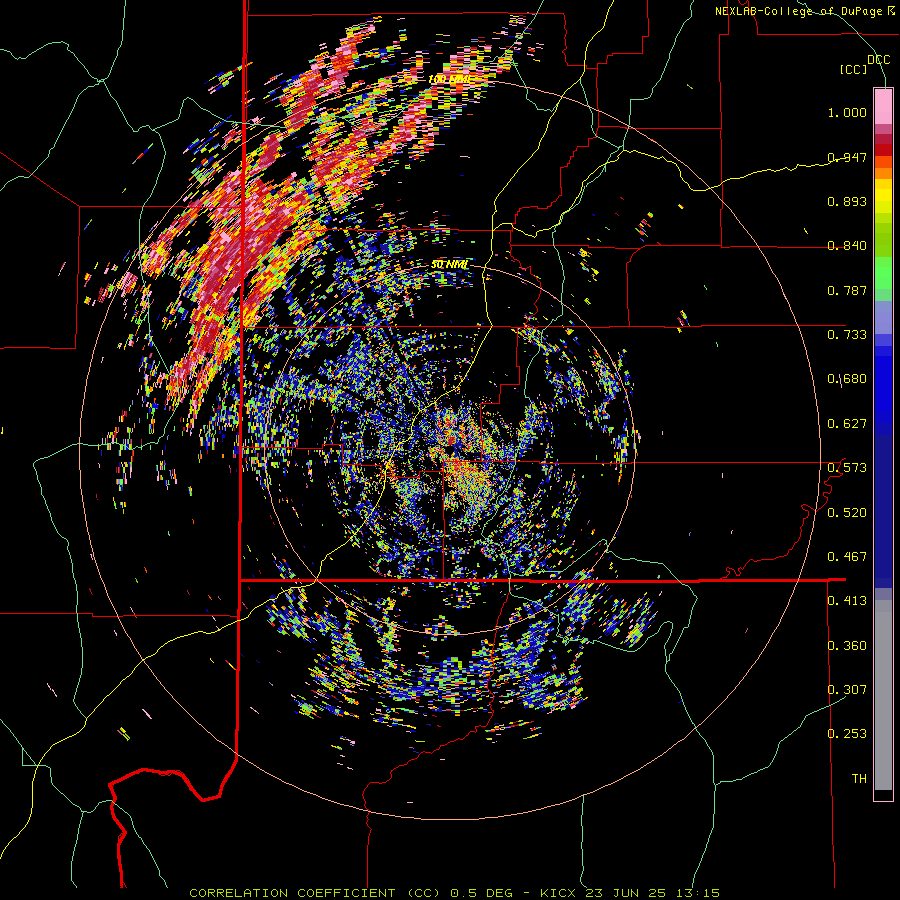The image size is (900, 900).
Task: Select the 0.787 scale value
Action: click(x=847, y=290)
